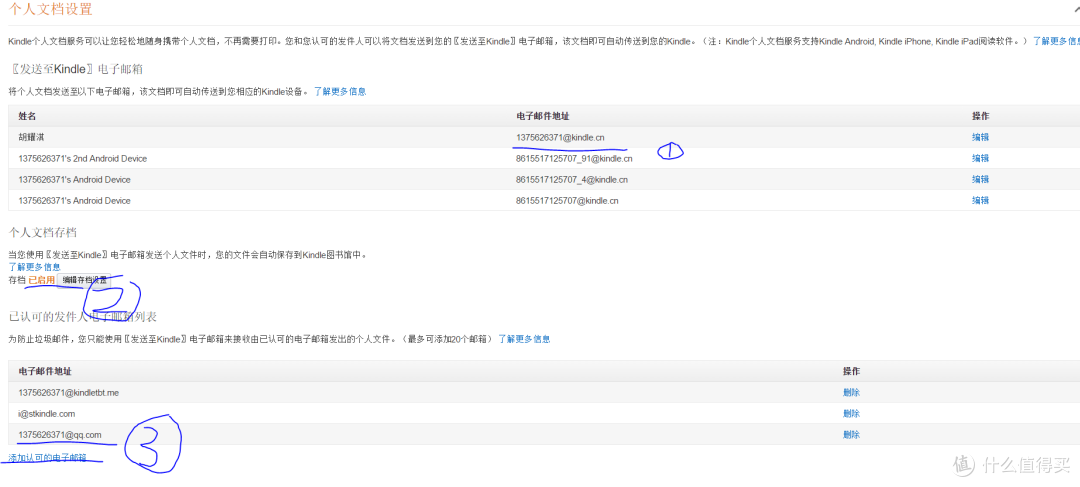This screenshot has height=487, width=1080.
Task: Select the address 8615517125707@kindle.cn
Action: coord(567,200)
